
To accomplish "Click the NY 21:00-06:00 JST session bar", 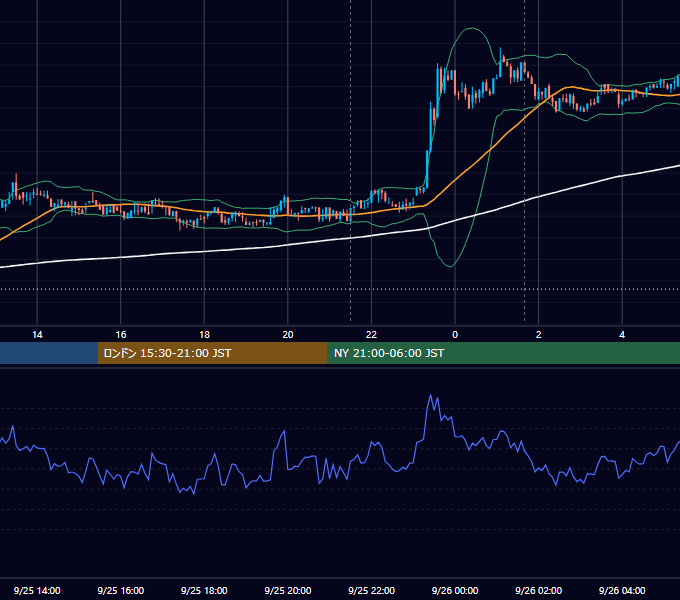I will [x=503, y=353].
